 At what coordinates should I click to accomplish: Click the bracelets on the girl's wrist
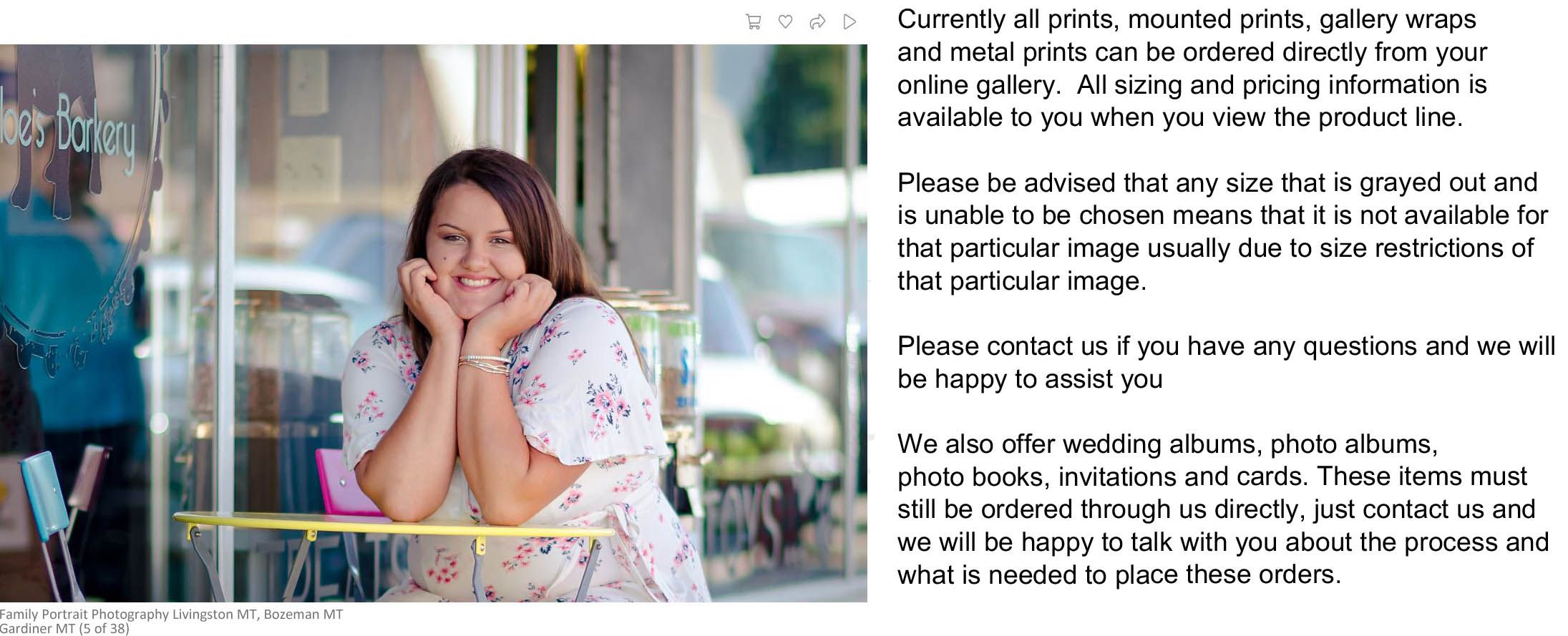pyautogui.click(x=484, y=365)
